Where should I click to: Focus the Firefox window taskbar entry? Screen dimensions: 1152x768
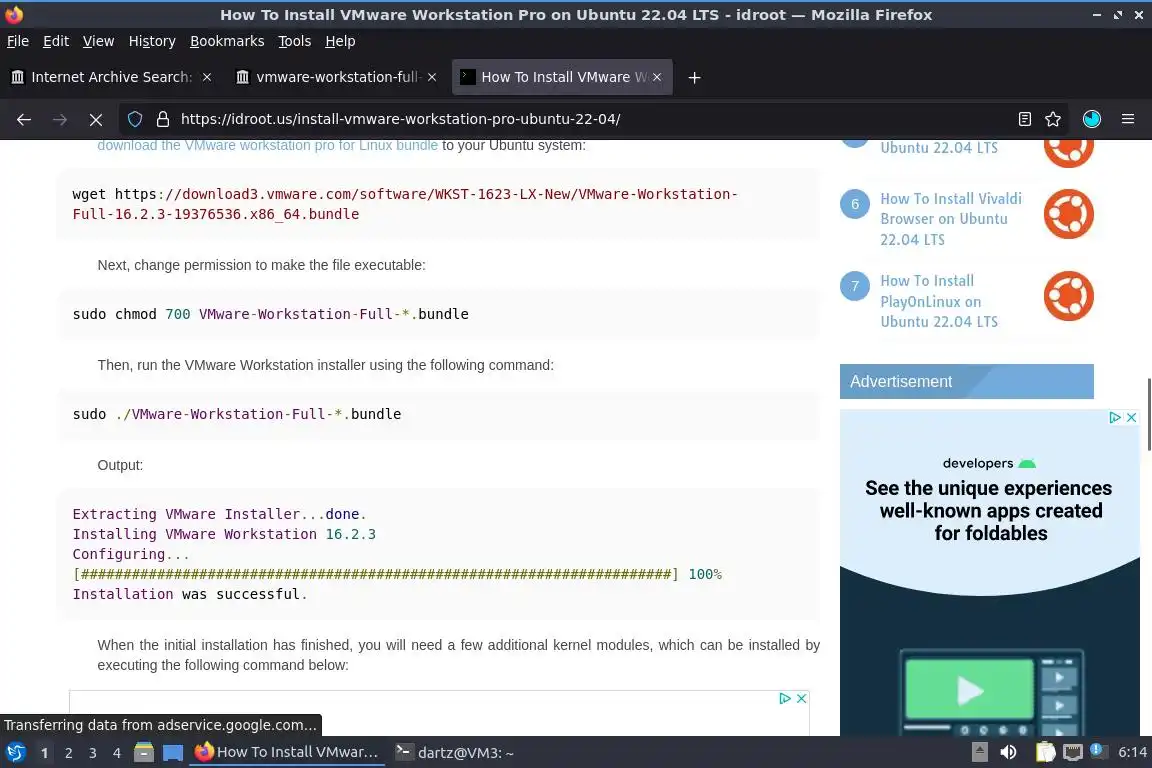[x=287, y=753]
